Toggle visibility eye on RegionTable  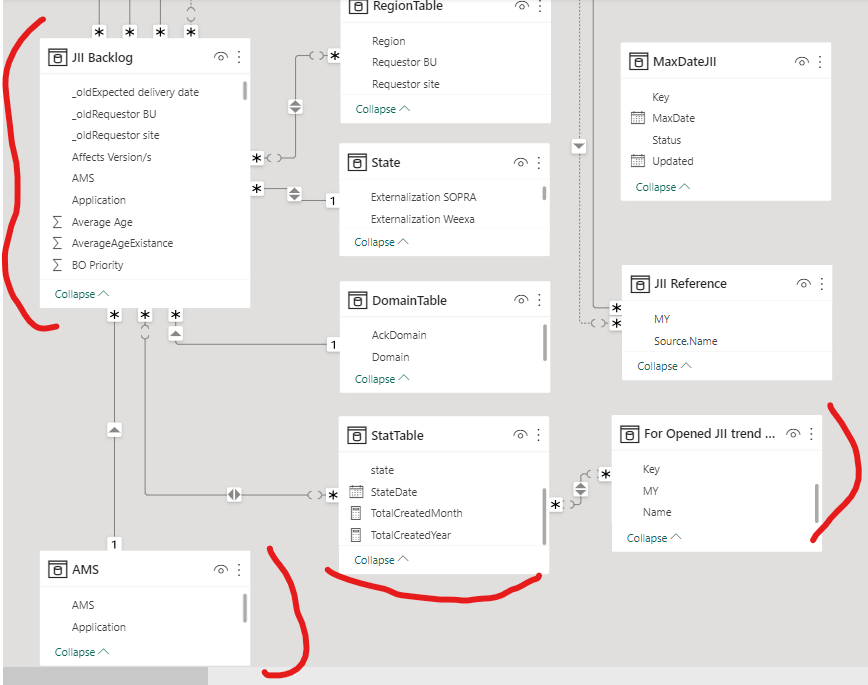click(x=521, y=6)
